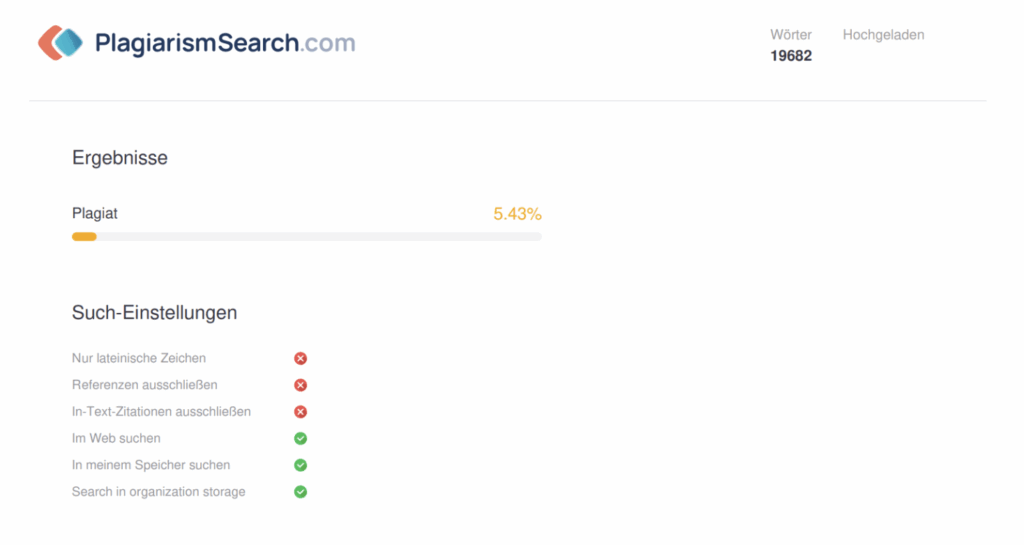Click the Such-Einstellungen heading
1024x545 pixels.
(154, 313)
